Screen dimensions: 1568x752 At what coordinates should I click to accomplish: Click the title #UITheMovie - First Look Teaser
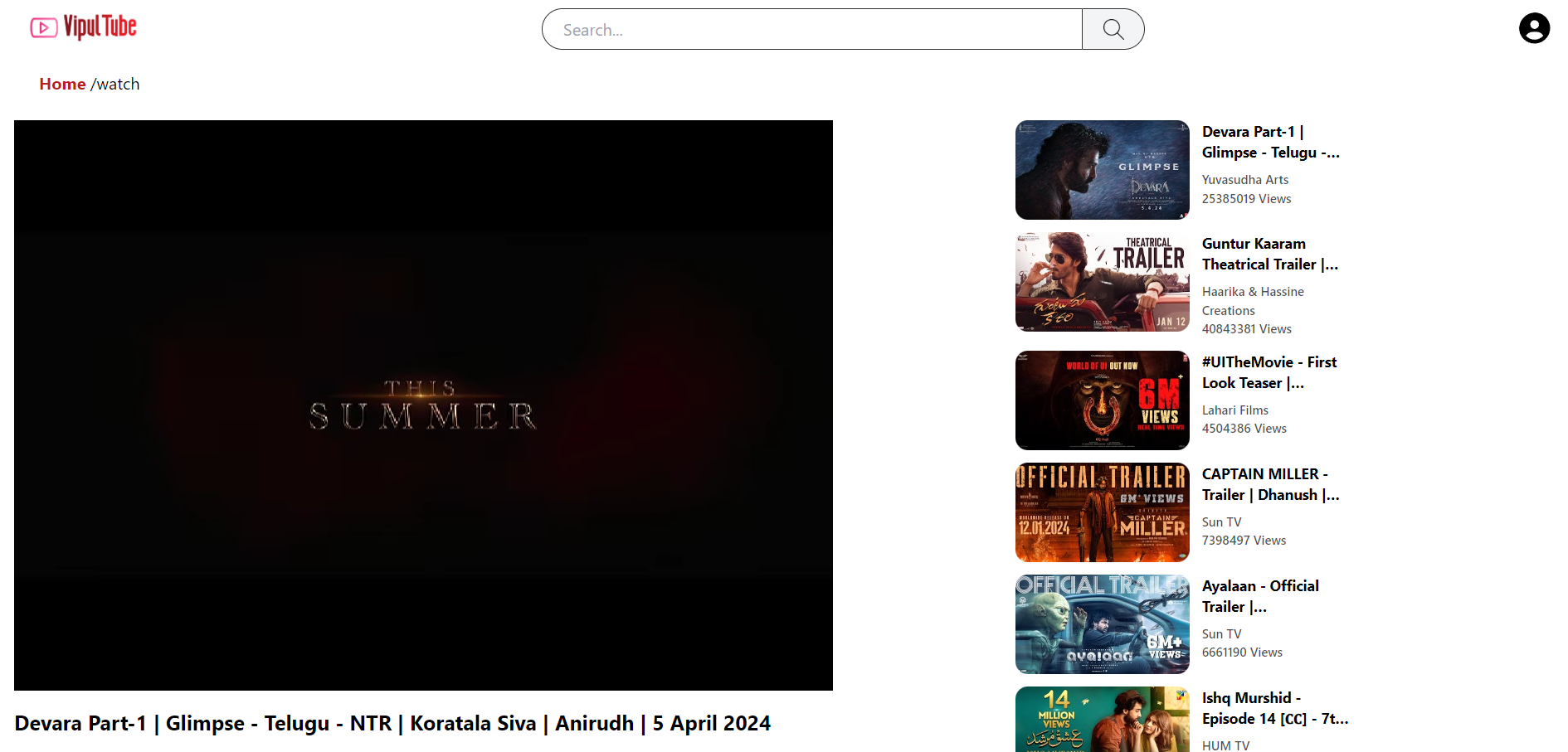1269,372
